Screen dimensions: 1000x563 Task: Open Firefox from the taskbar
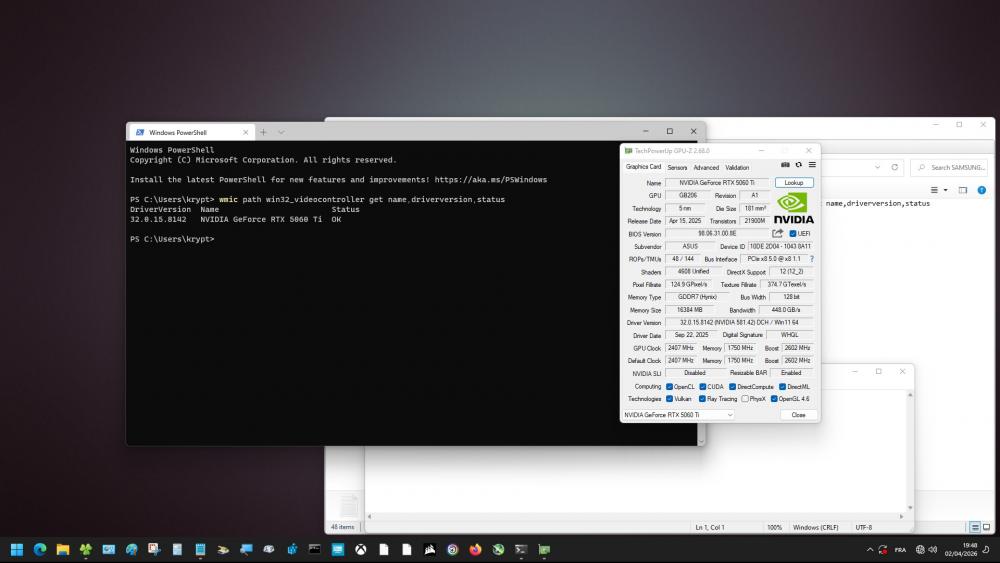click(x=475, y=549)
